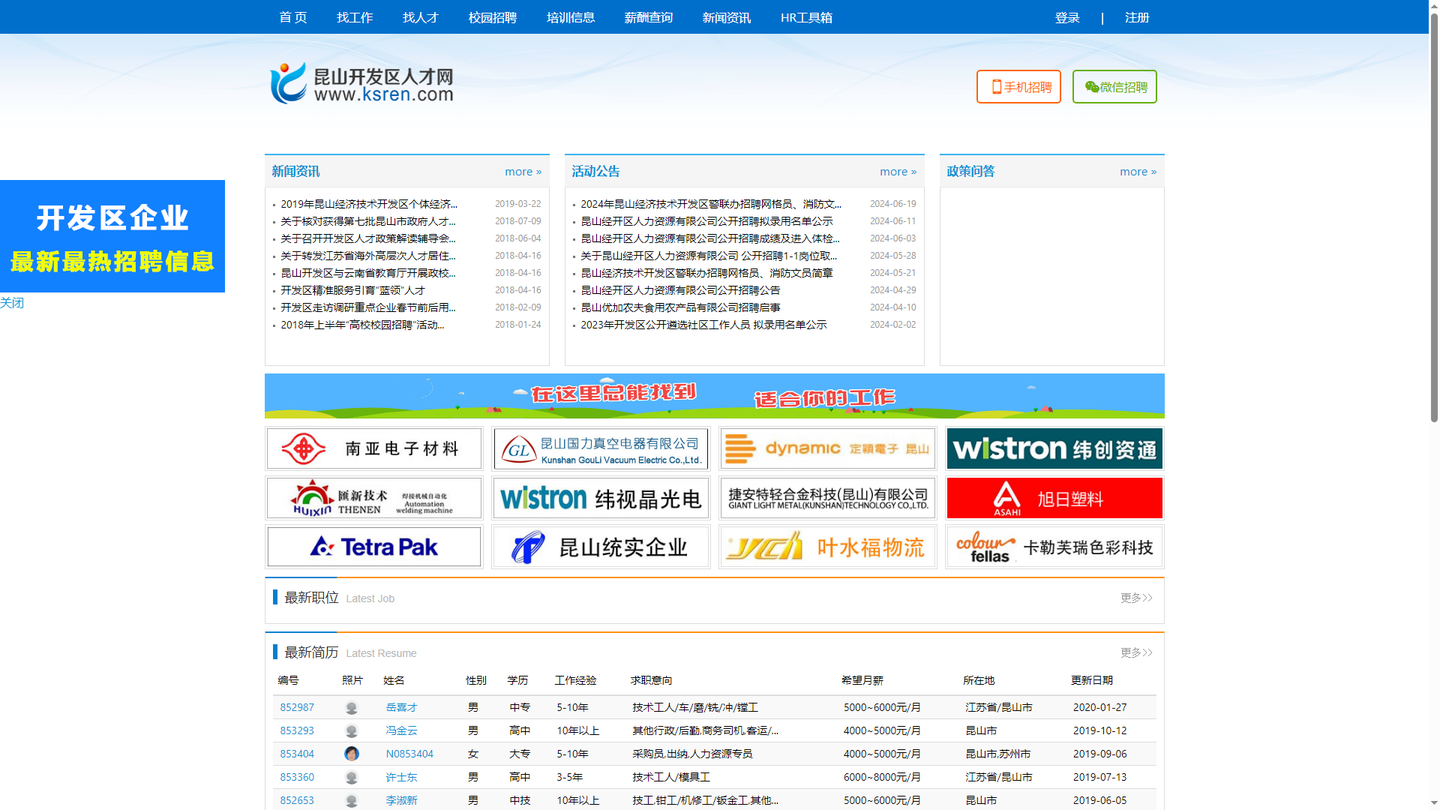Open 培训信息 navigation item
Image resolution: width=1440 pixels, height=810 pixels.
point(571,17)
